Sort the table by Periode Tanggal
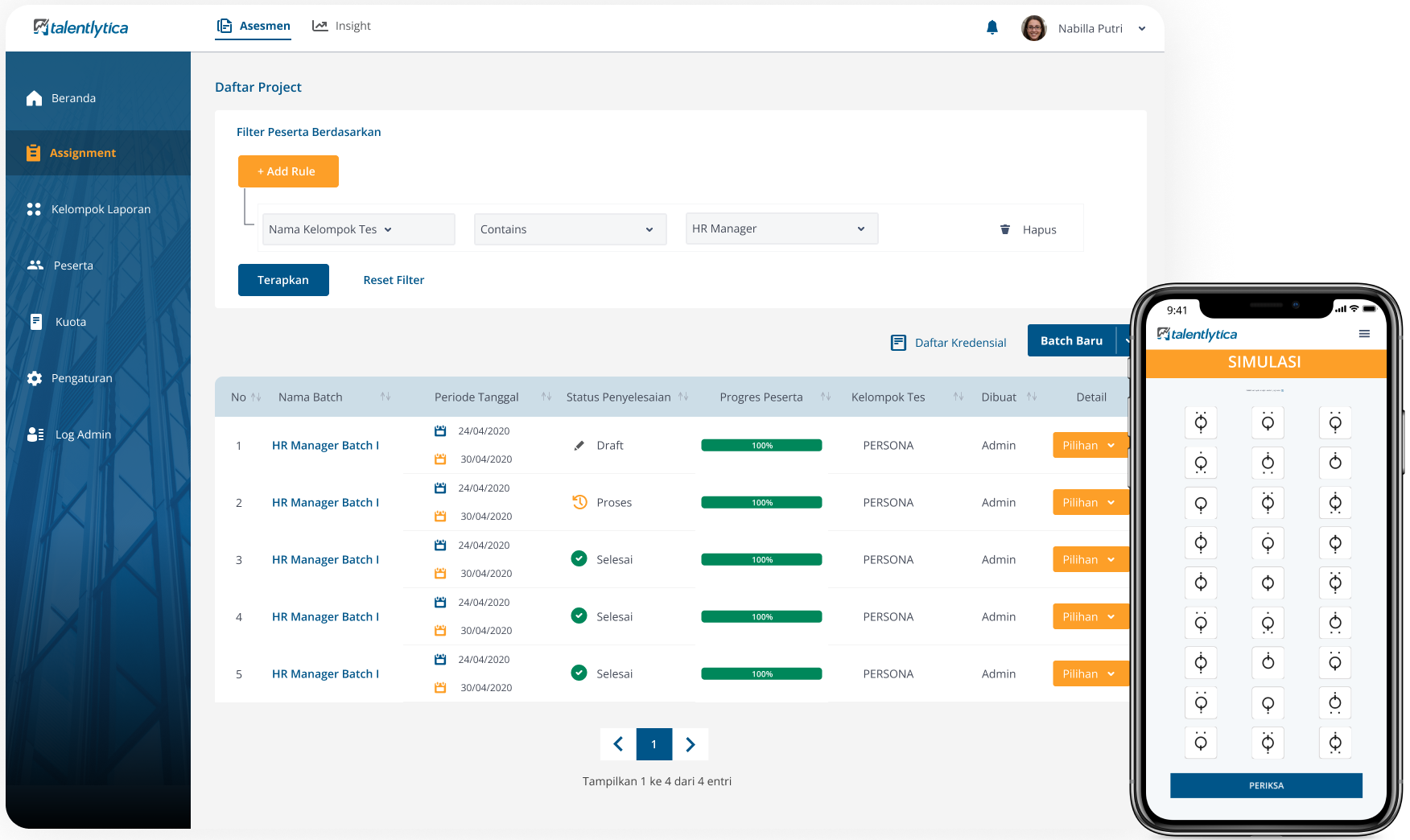 click(x=546, y=397)
